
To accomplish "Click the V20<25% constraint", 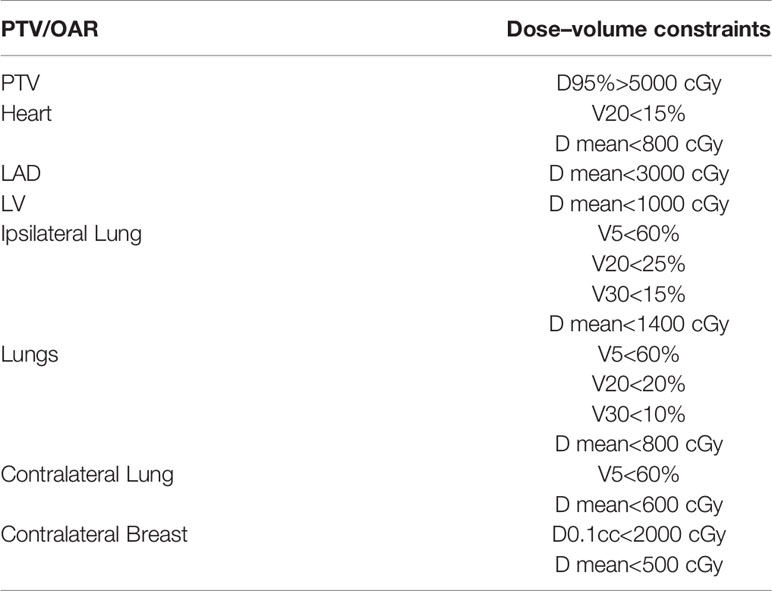I will 639,264.
